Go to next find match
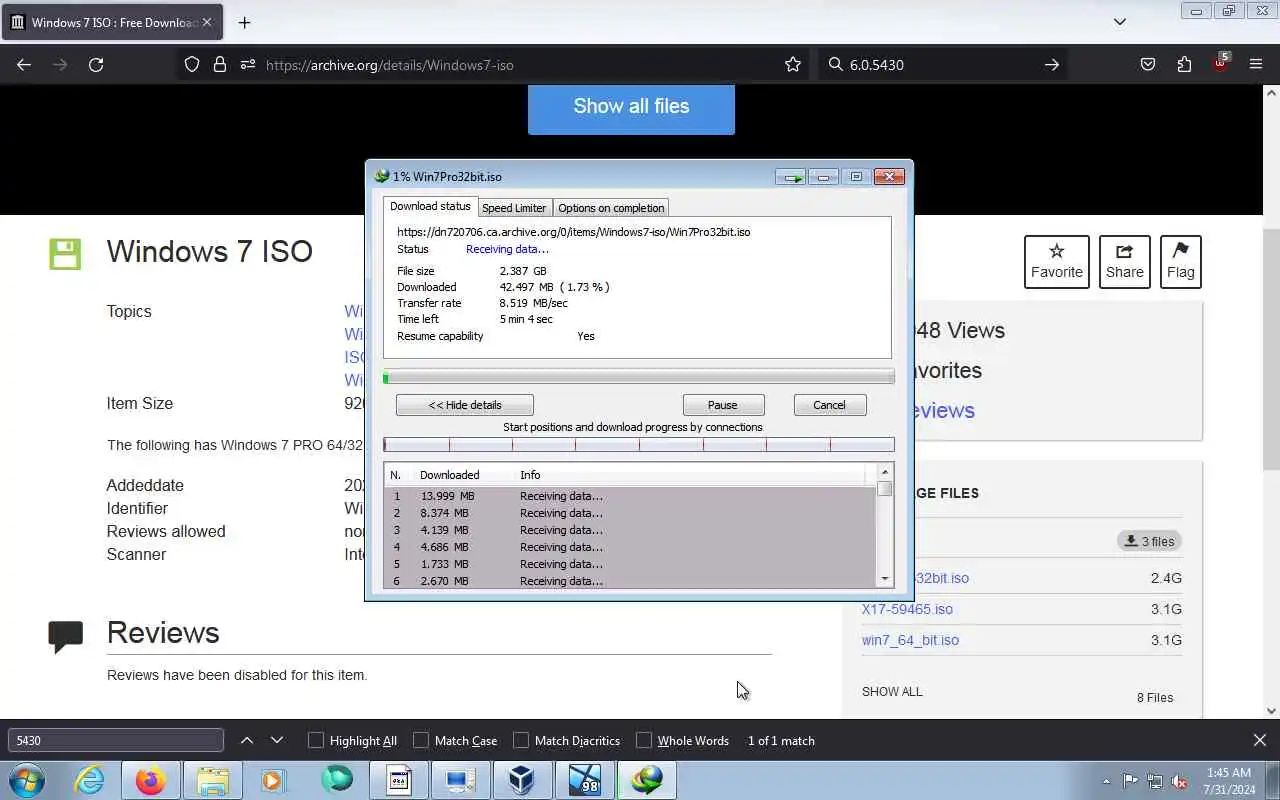The image size is (1280, 800). [x=277, y=740]
